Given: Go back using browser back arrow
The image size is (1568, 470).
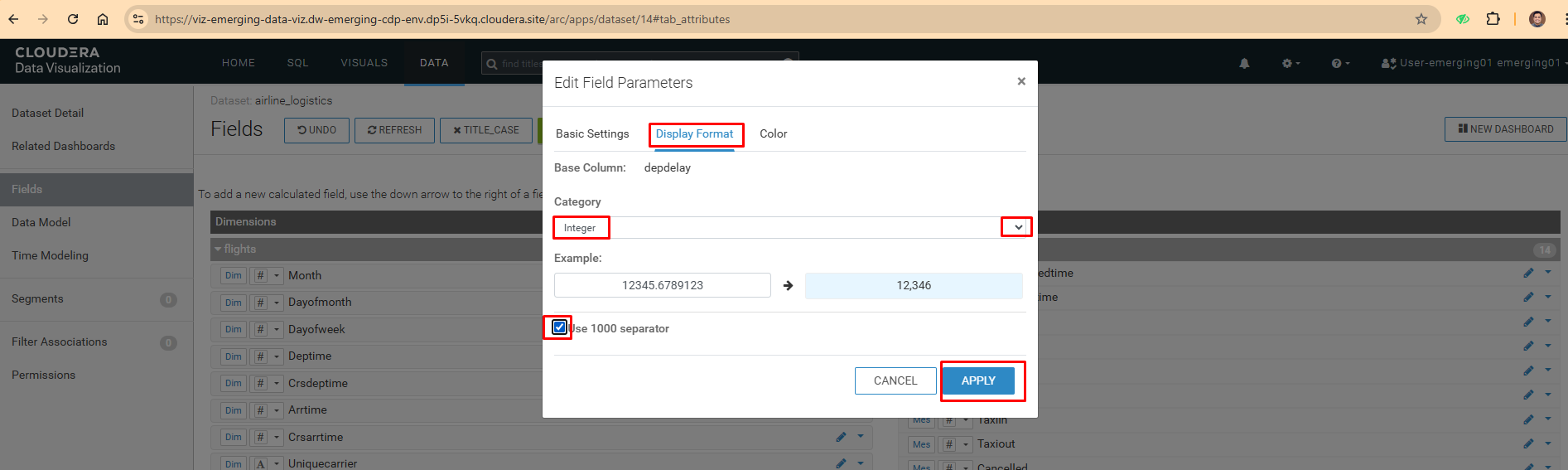Looking at the screenshot, I should (14, 19).
